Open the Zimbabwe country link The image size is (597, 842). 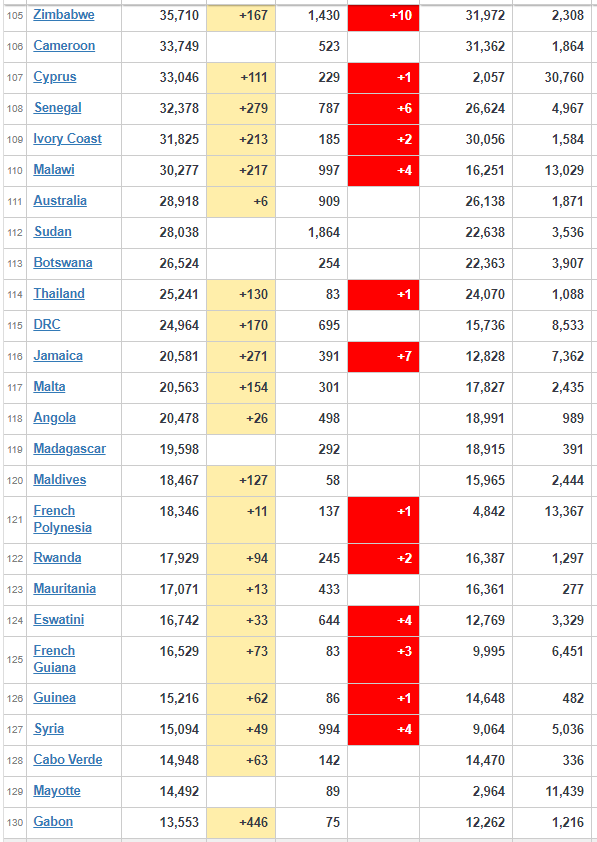point(64,14)
